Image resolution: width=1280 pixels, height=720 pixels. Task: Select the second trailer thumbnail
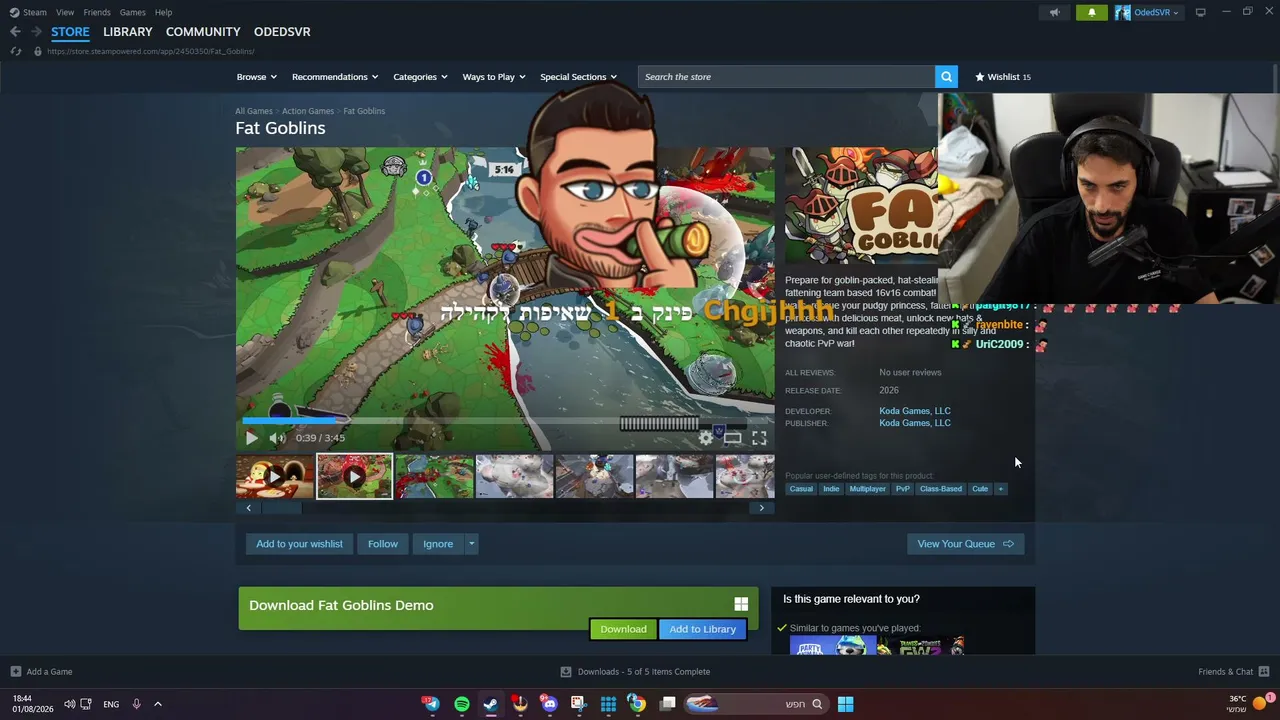(354, 477)
